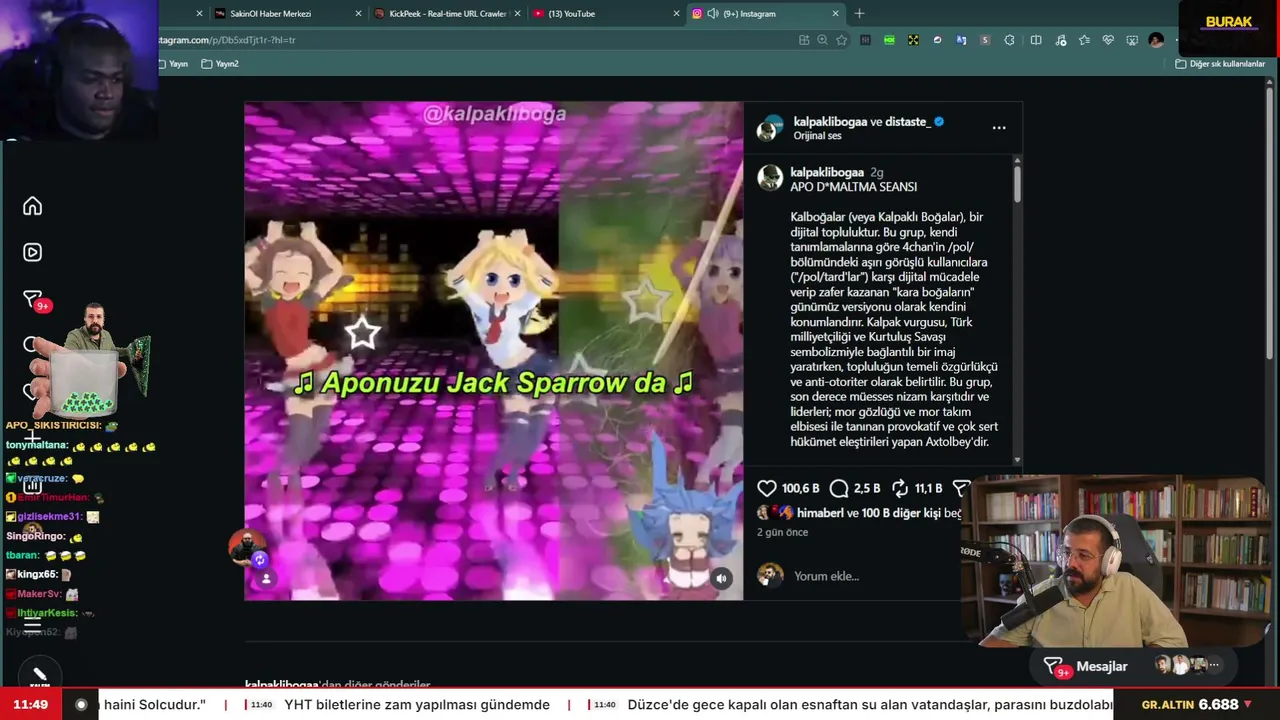Open the browser split screen view
The image size is (1280, 720).
pyautogui.click(x=1036, y=40)
